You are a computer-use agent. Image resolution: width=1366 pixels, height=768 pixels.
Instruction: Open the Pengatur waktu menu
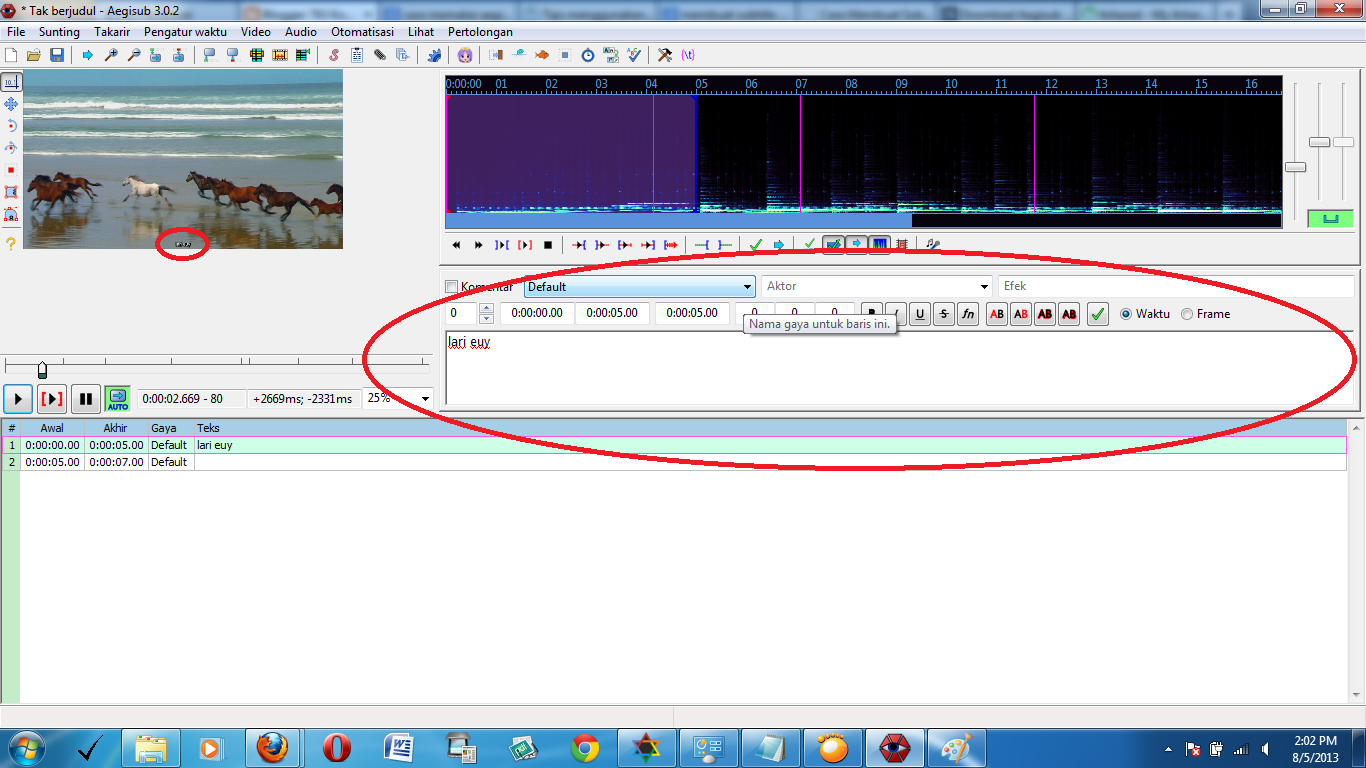(185, 32)
